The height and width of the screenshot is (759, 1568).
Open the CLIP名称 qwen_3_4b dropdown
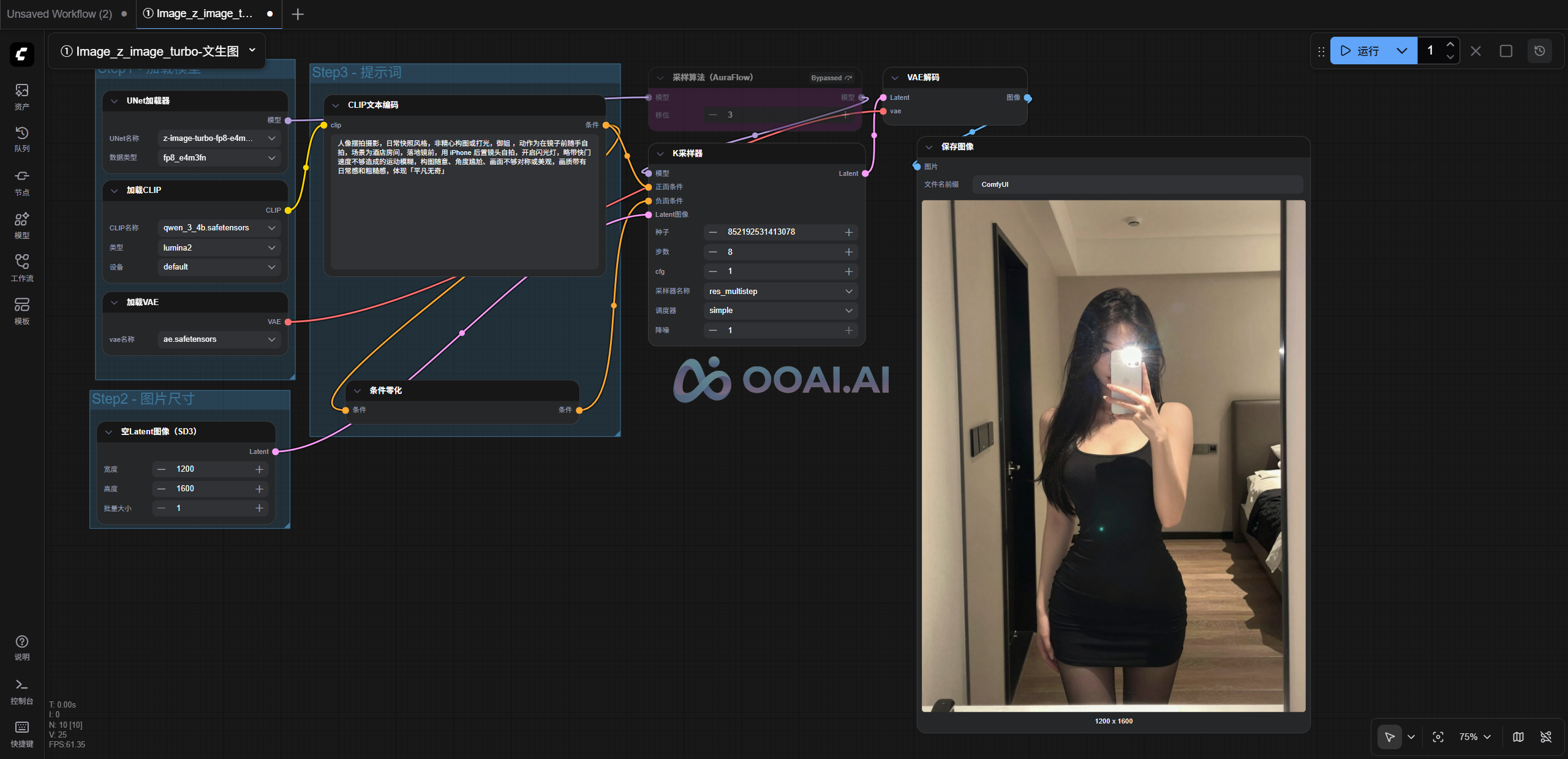(219, 228)
